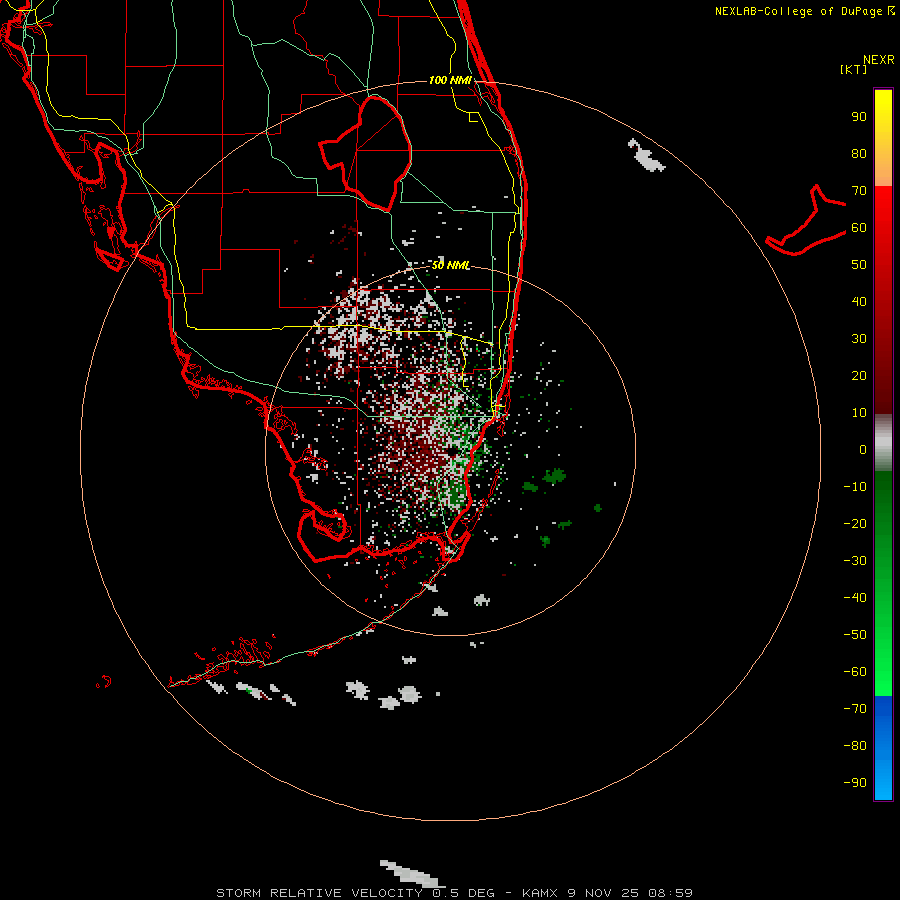Click the KT units label above the scale

[x=854, y=69]
